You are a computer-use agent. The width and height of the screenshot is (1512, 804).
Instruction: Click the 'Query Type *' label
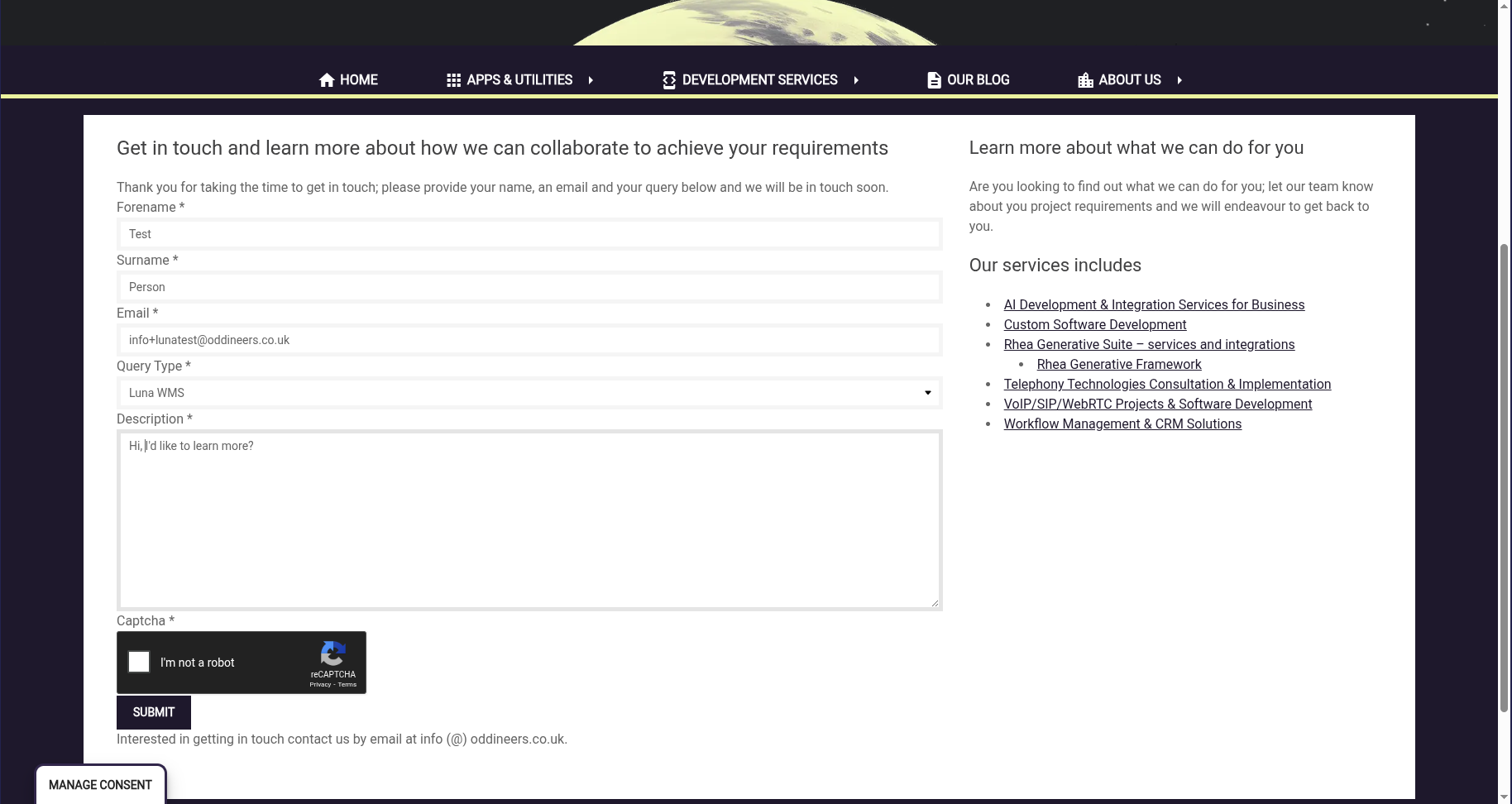coord(154,366)
